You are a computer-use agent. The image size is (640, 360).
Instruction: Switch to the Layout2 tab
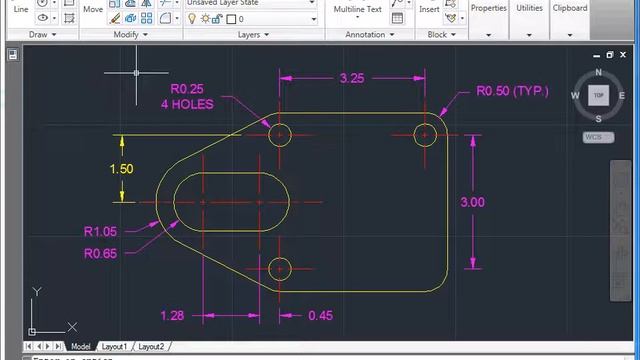point(151,347)
